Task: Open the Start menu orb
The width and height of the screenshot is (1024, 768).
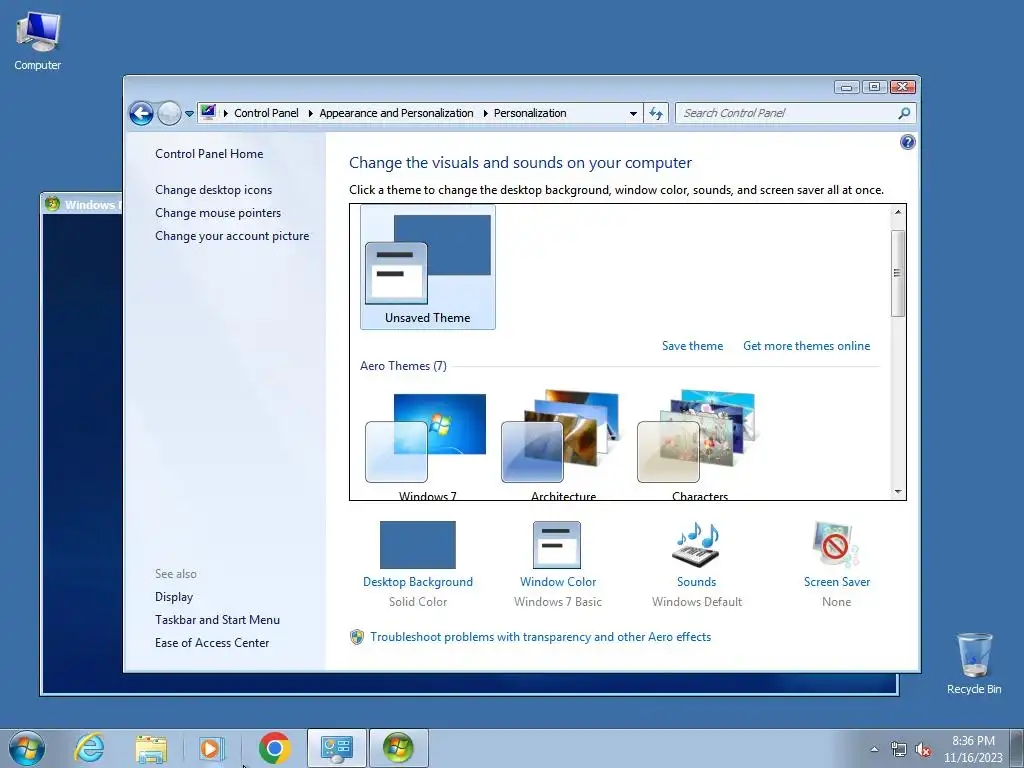Action: [27, 748]
